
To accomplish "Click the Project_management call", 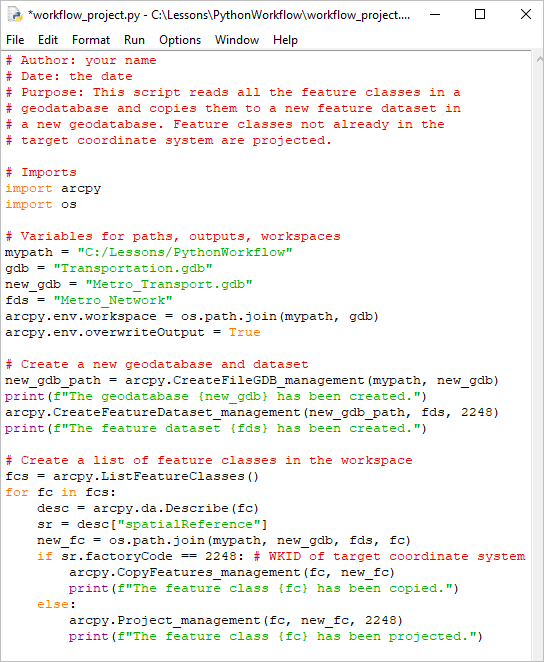I will pyautogui.click(x=236, y=621).
